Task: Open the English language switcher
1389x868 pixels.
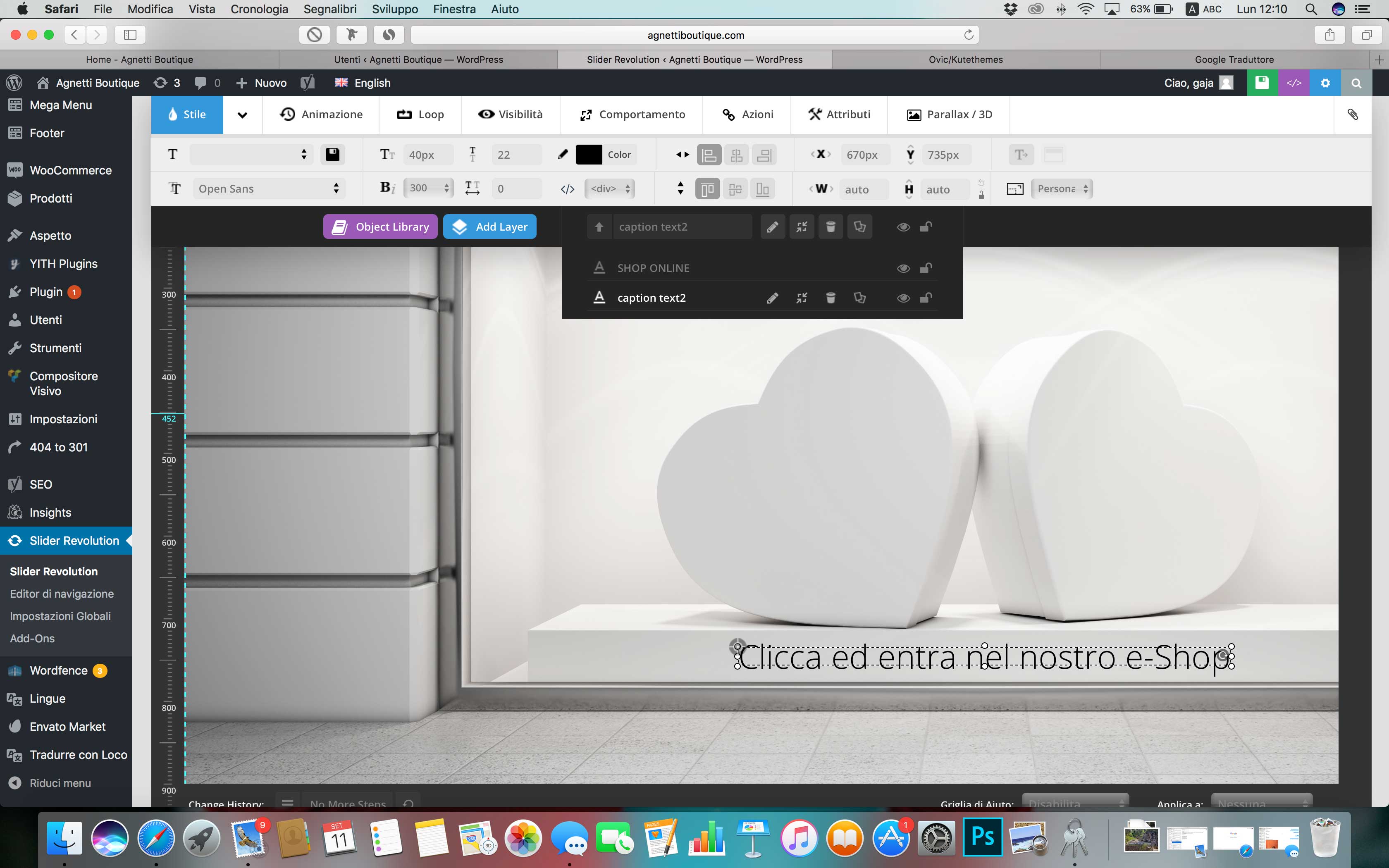Action: click(x=362, y=83)
